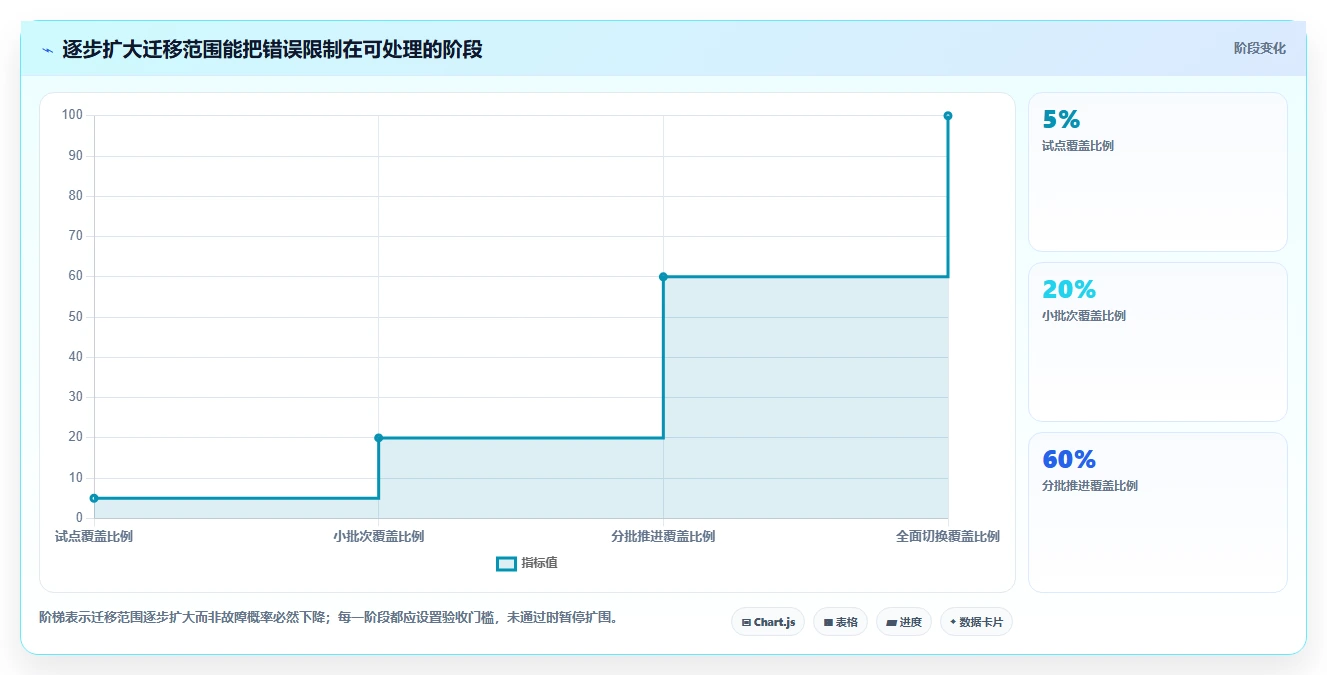Click the data point at value 5
This screenshot has width=1327, height=675.
pos(94,498)
